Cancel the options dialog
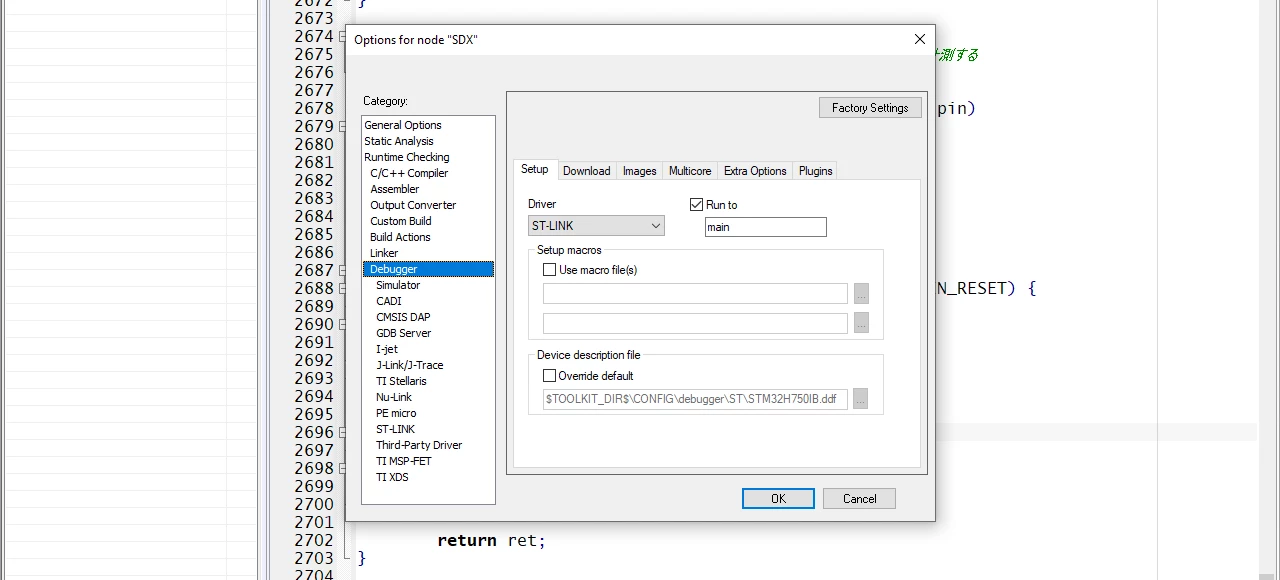 tap(859, 498)
